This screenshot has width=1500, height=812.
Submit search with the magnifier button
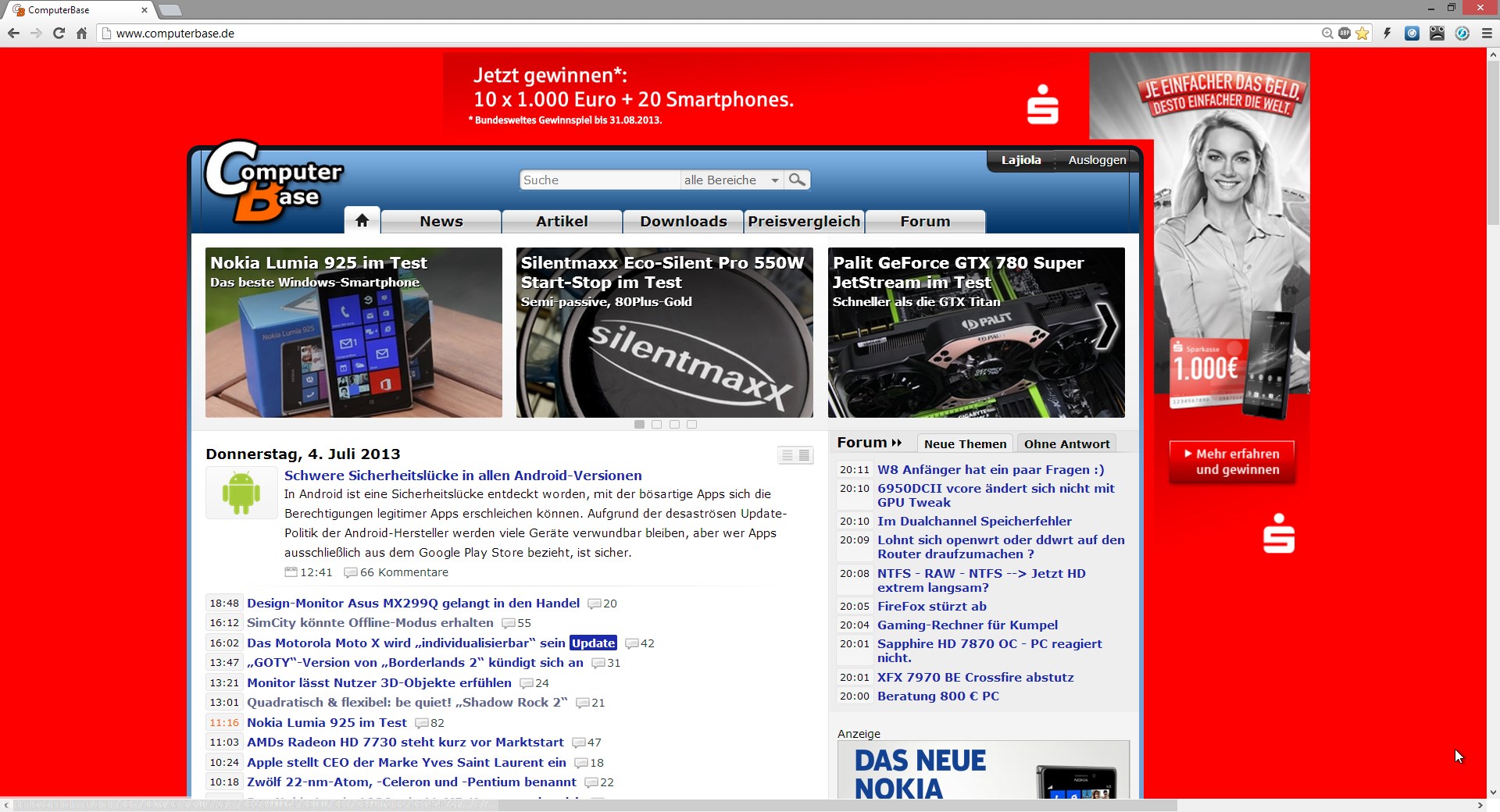[797, 180]
